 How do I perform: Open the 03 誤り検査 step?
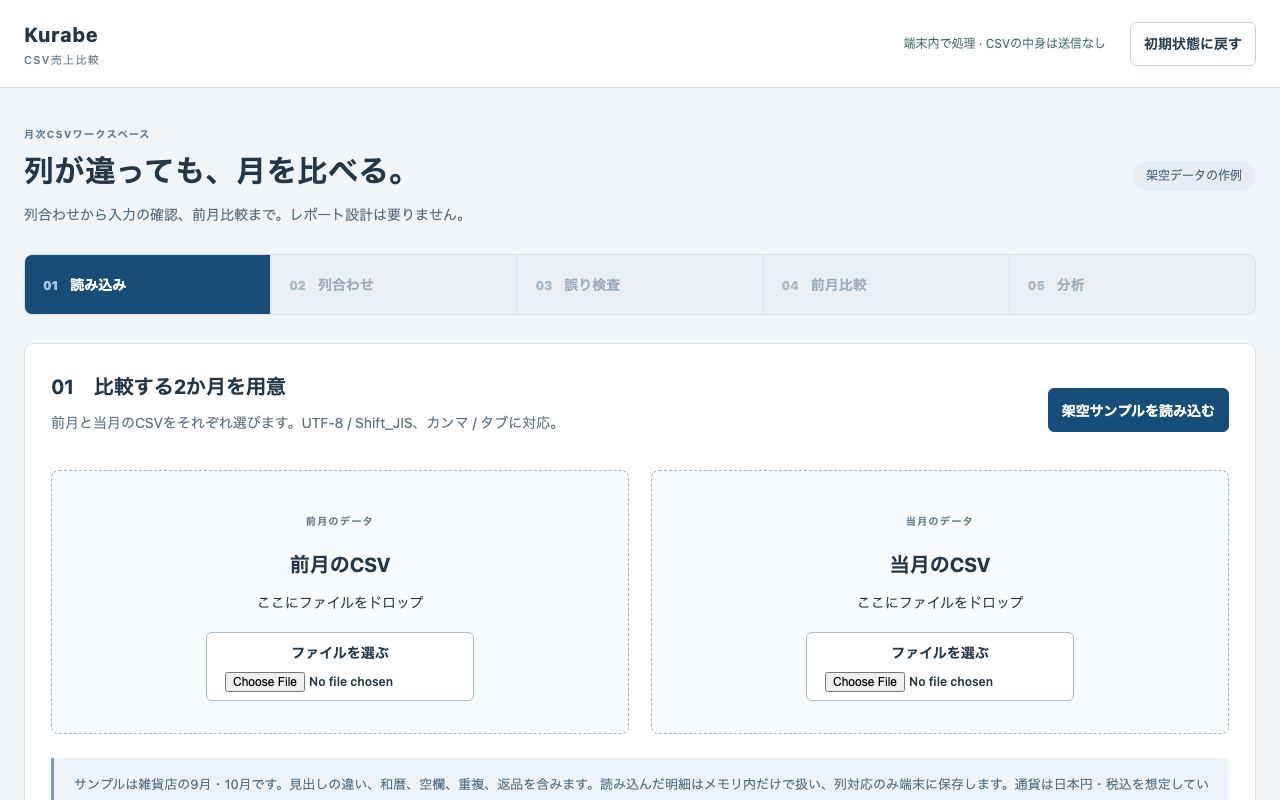coord(640,285)
